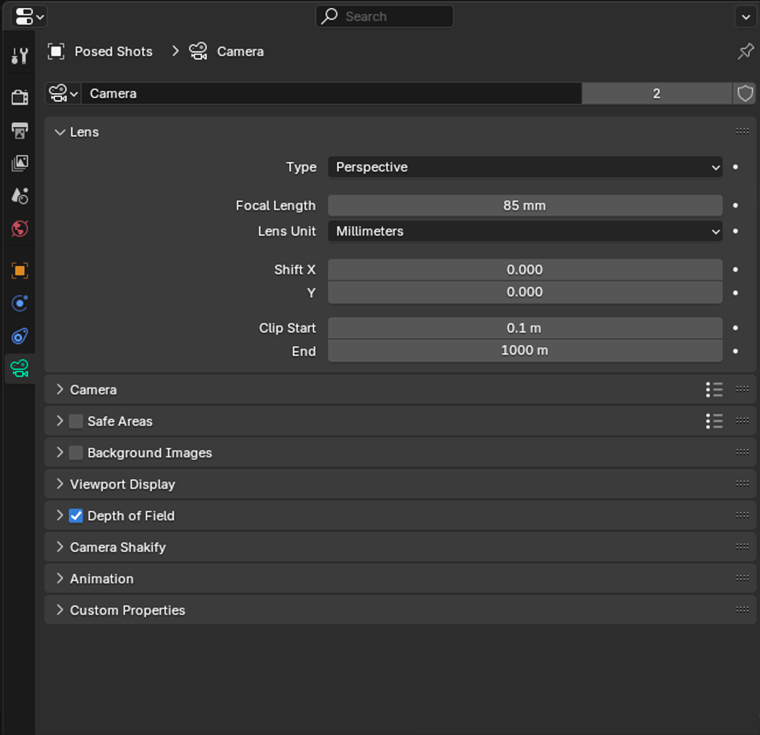
Task: Expand the Depth of Field panel
Action: tap(59, 515)
